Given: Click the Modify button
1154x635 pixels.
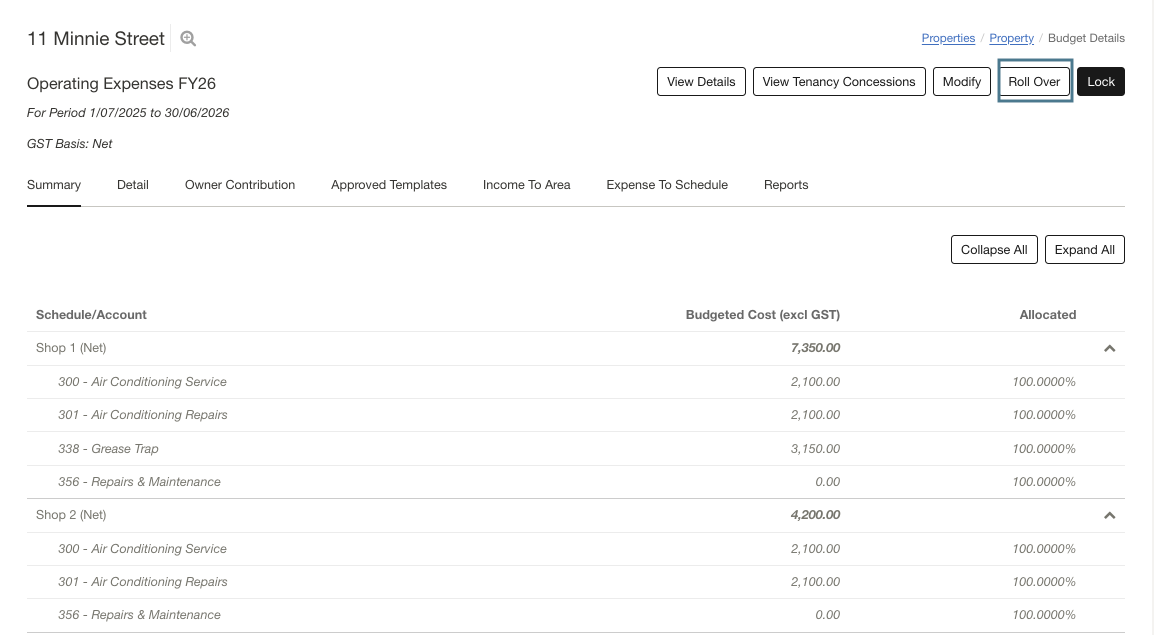Looking at the screenshot, I should pyautogui.click(x=961, y=81).
